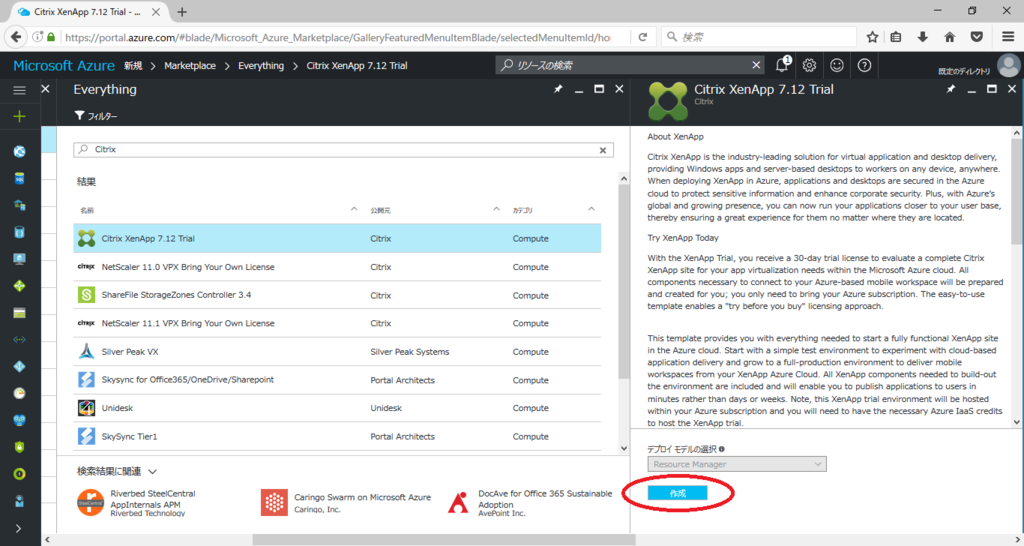This screenshot has width=1024, height=546.
Task: Bookmark this page with the star
Action: point(872,37)
